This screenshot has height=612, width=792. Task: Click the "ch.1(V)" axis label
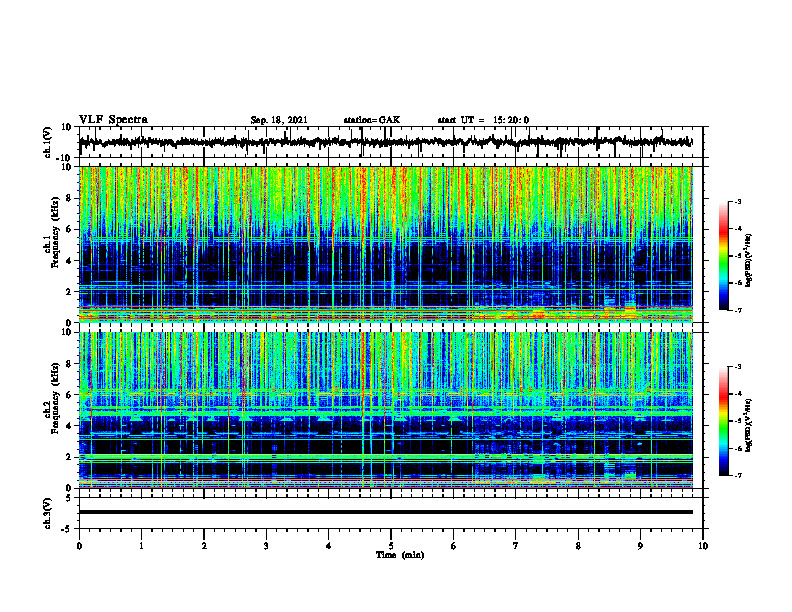pyautogui.click(x=48, y=142)
